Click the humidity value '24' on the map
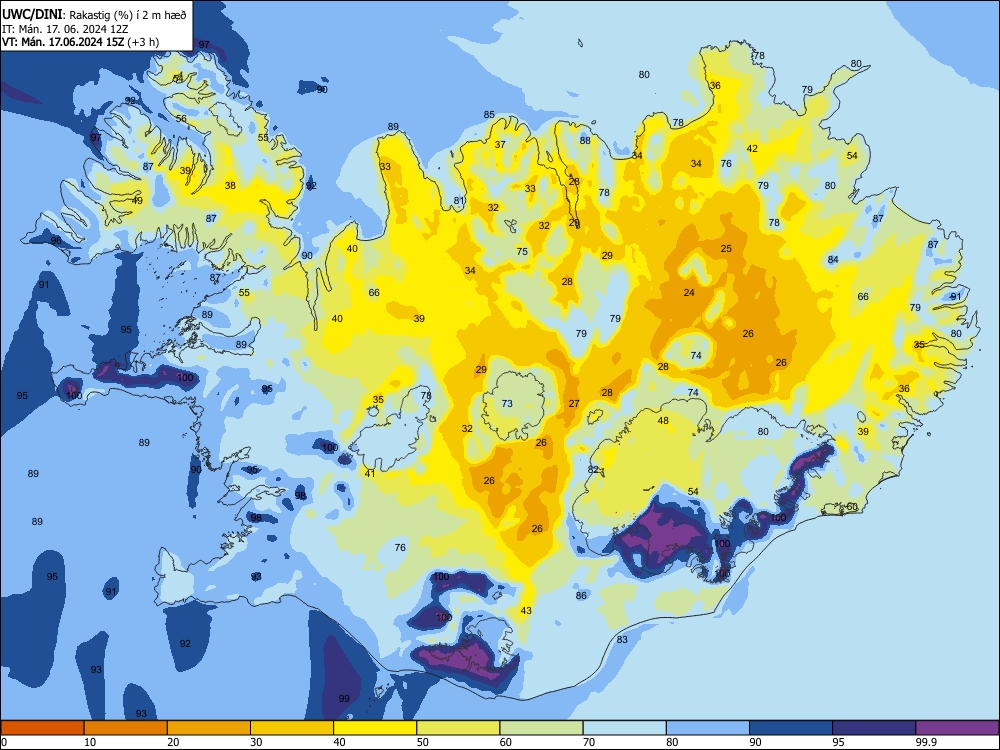Screen dimensions: 1000x750 click(x=689, y=293)
